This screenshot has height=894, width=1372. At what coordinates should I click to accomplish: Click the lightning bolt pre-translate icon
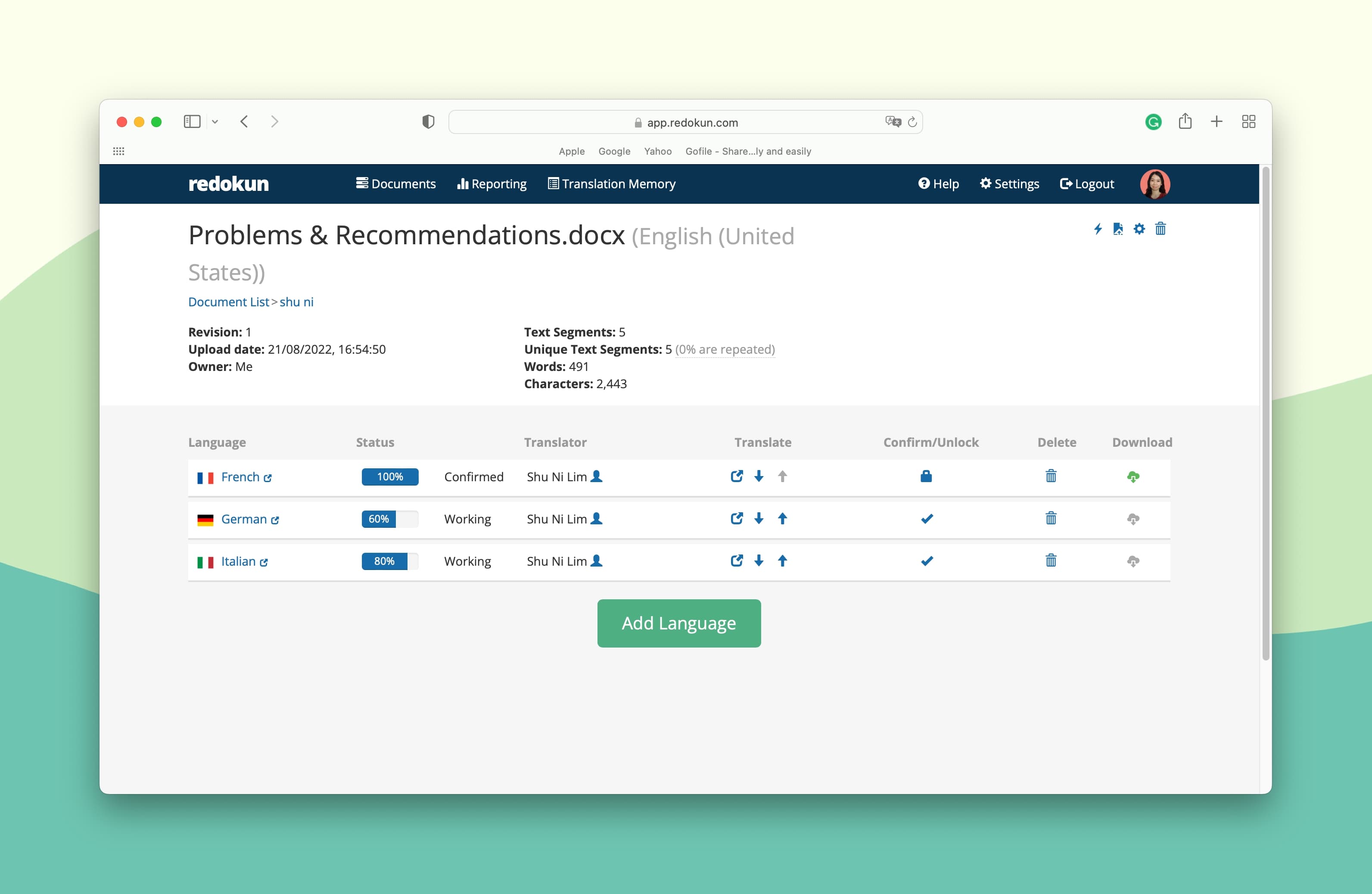(1098, 229)
